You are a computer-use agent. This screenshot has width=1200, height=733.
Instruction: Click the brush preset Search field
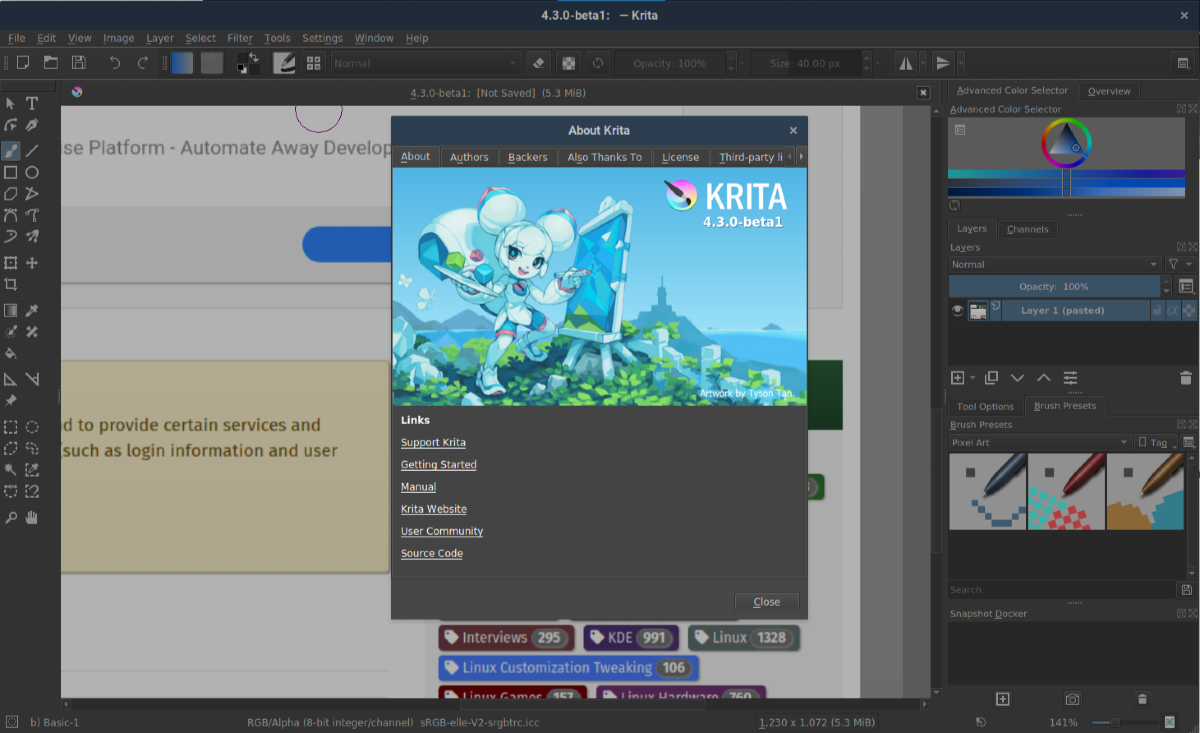coord(1060,590)
